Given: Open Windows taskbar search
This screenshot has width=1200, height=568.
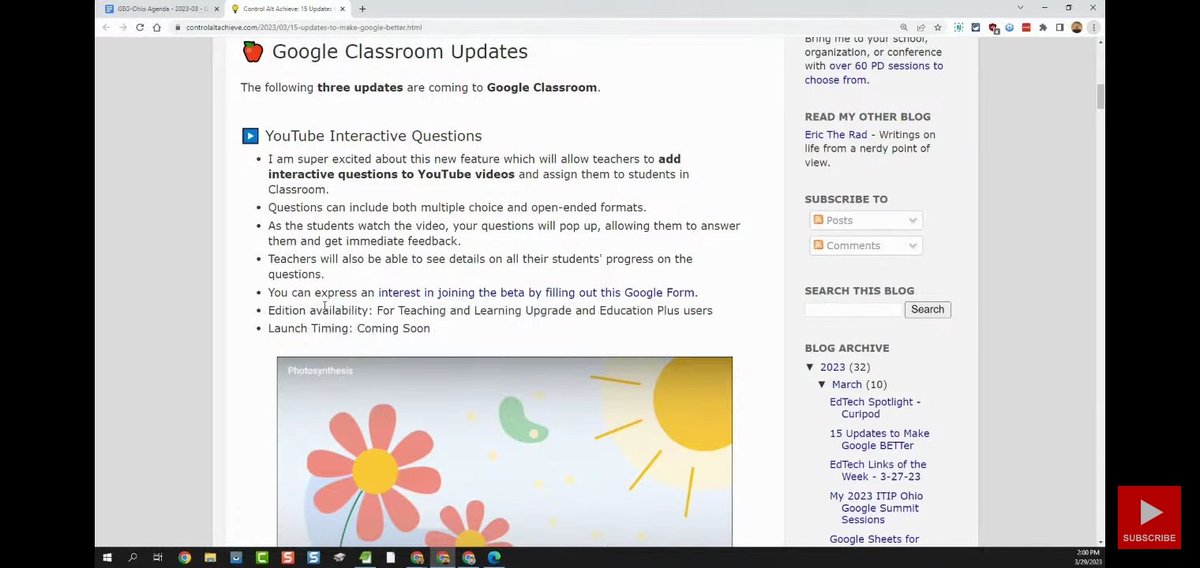Looking at the screenshot, I should [x=132, y=557].
